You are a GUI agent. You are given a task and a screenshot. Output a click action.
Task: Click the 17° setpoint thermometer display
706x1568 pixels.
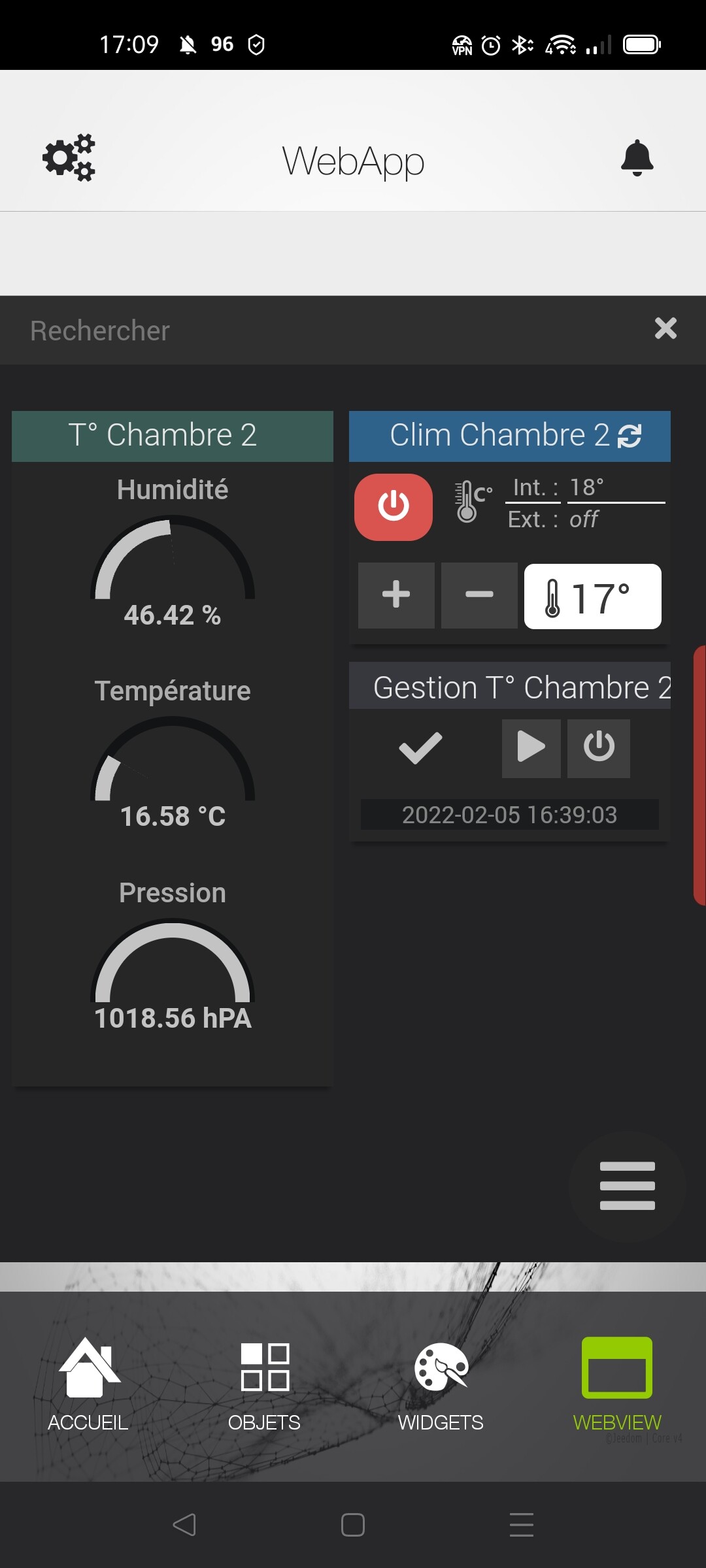click(593, 596)
